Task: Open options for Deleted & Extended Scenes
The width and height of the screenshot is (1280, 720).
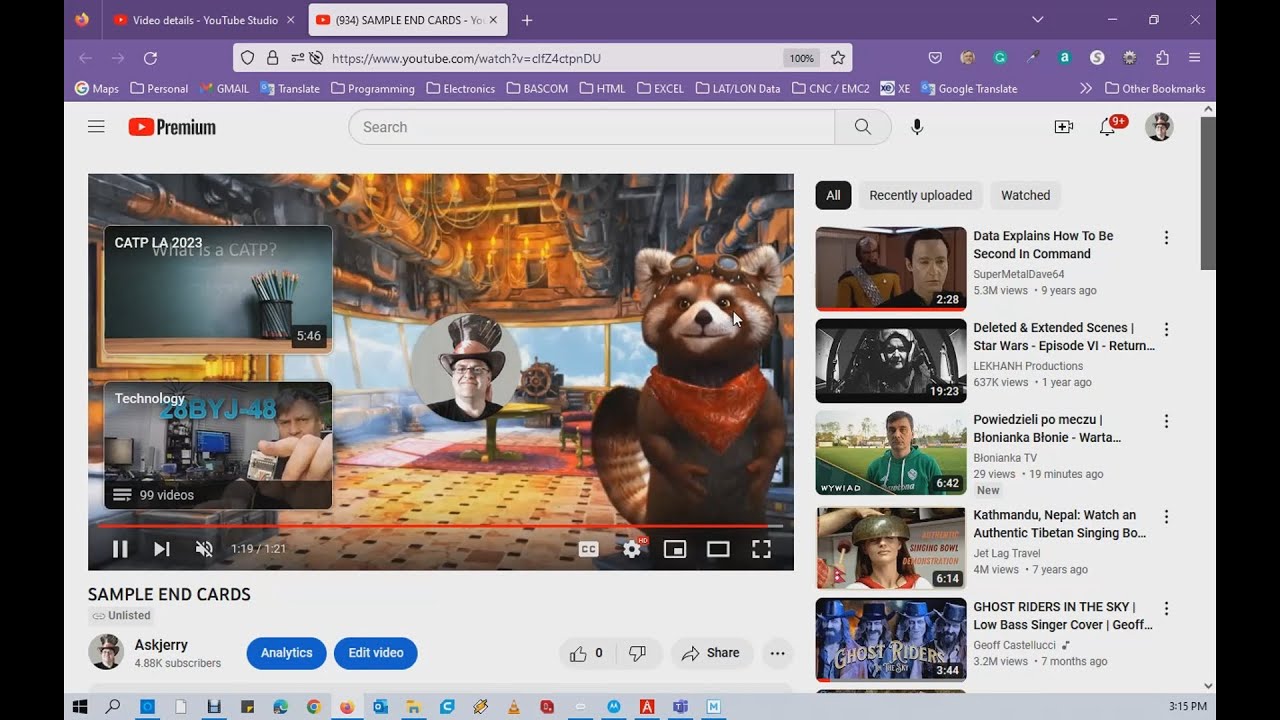Action: [x=1166, y=330]
